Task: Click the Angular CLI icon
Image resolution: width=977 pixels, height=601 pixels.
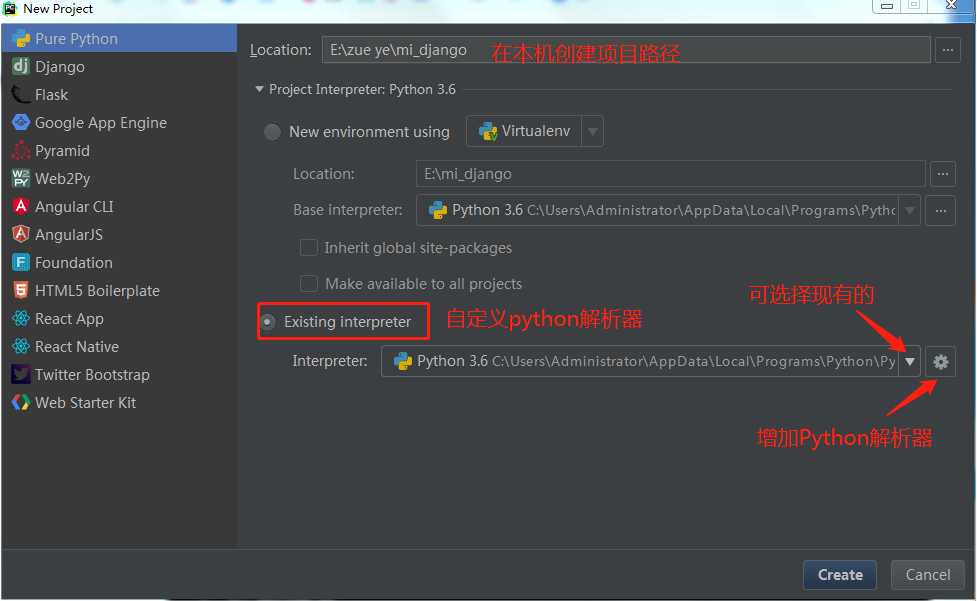Action: coord(21,207)
